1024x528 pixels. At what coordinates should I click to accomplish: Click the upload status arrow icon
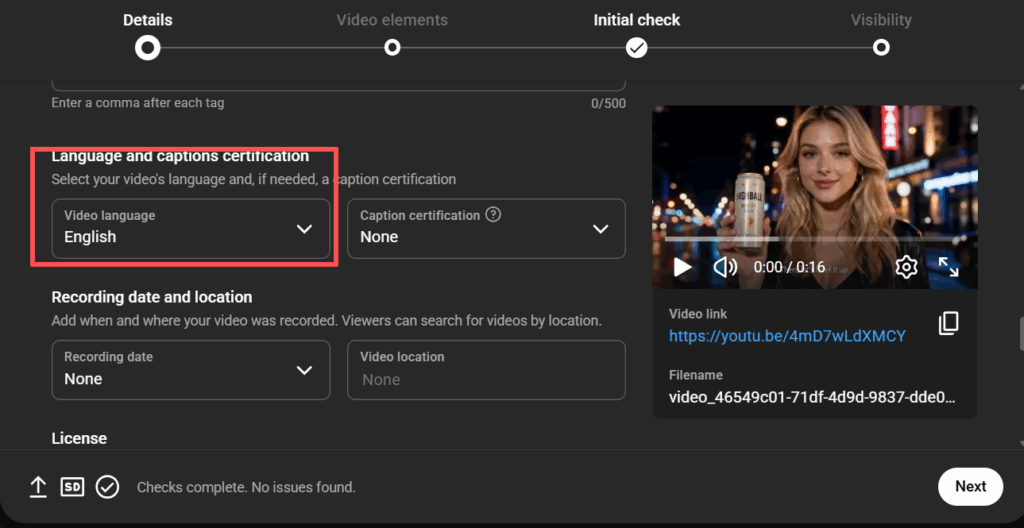tap(38, 487)
